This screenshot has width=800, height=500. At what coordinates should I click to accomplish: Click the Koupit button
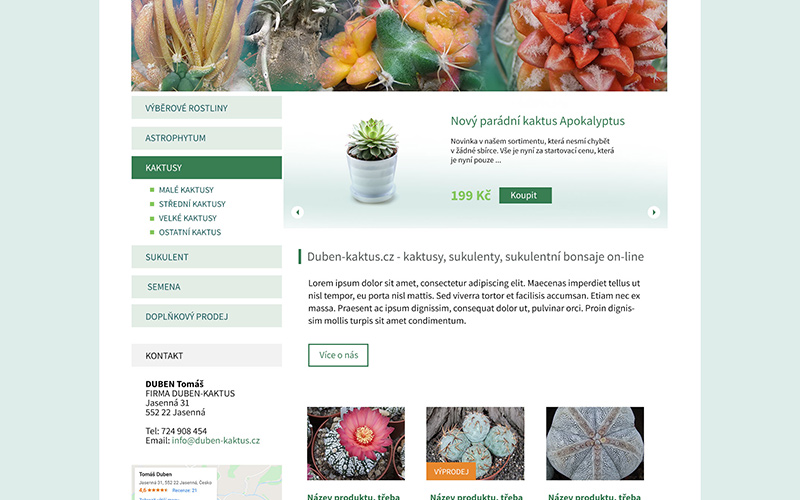(525, 195)
